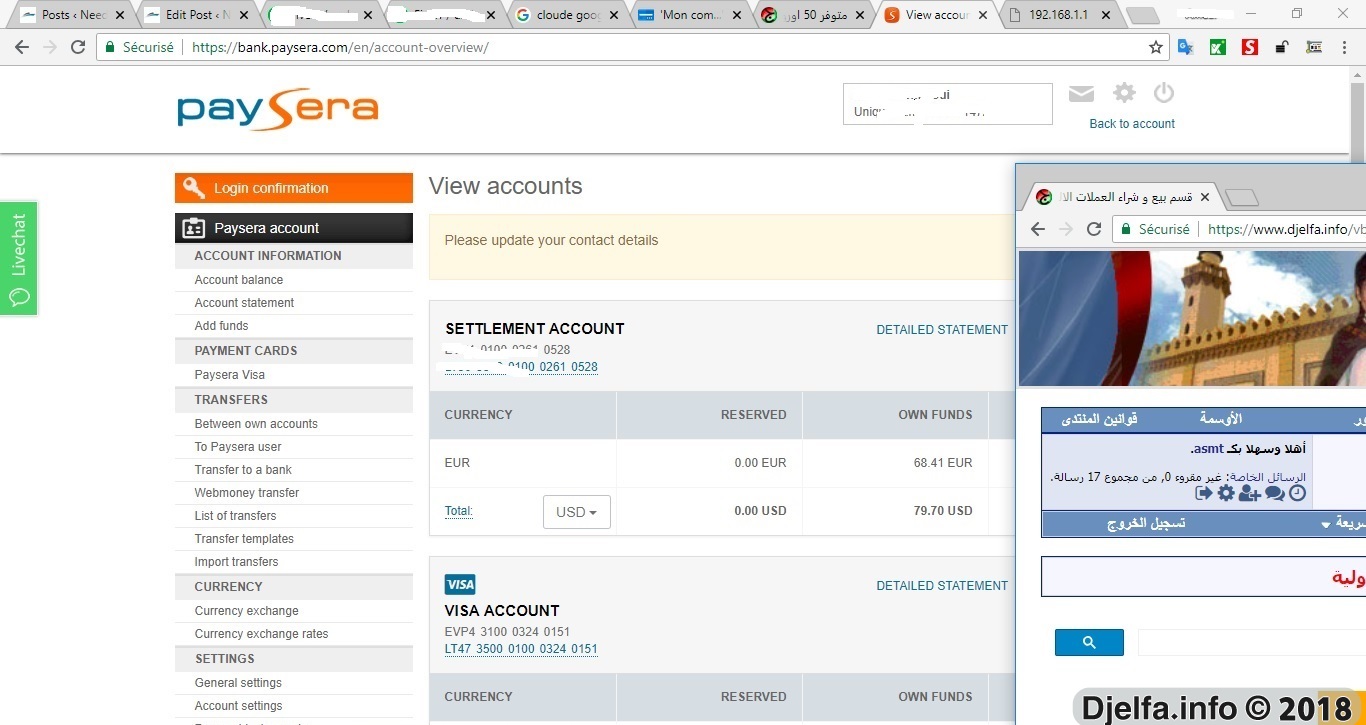Open List of transfers
The width and height of the screenshot is (1366, 725).
235,516
